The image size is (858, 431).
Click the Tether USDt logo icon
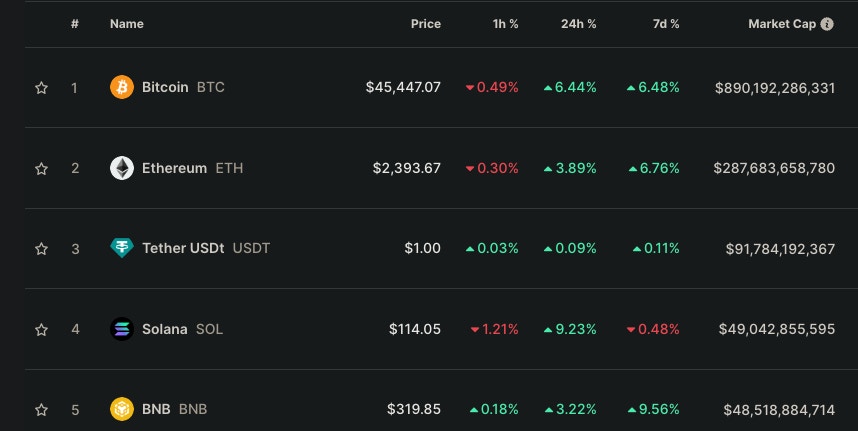click(121, 248)
